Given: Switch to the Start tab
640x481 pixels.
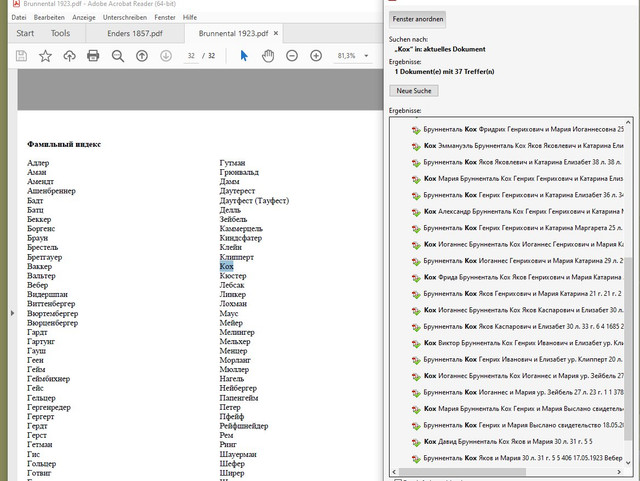Looking at the screenshot, I should tap(25, 33).
